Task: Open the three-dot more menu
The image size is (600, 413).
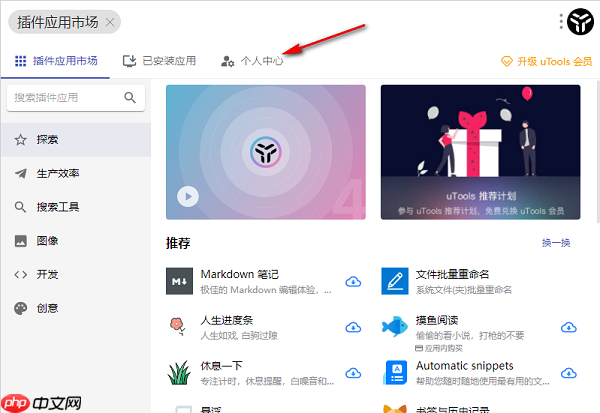Action: pyautogui.click(x=561, y=22)
